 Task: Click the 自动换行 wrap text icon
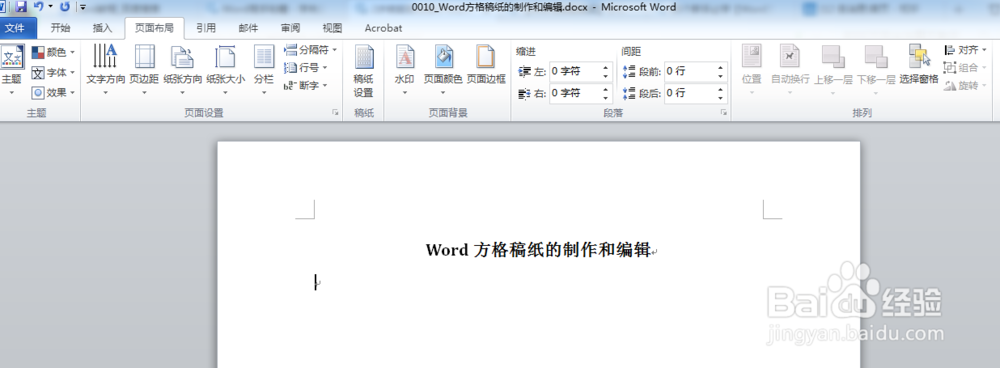tap(790, 57)
